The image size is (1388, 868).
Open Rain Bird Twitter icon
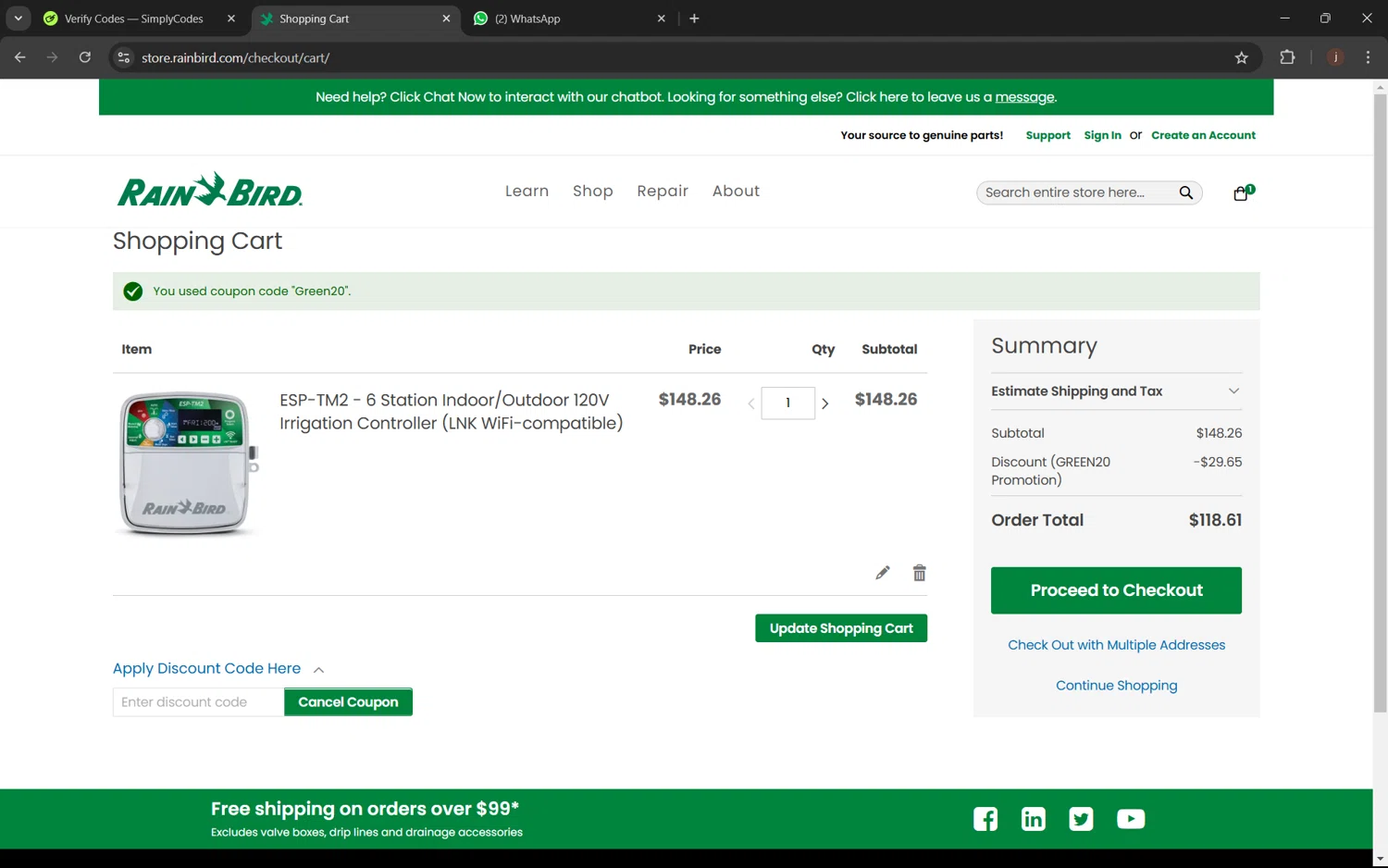1081,819
